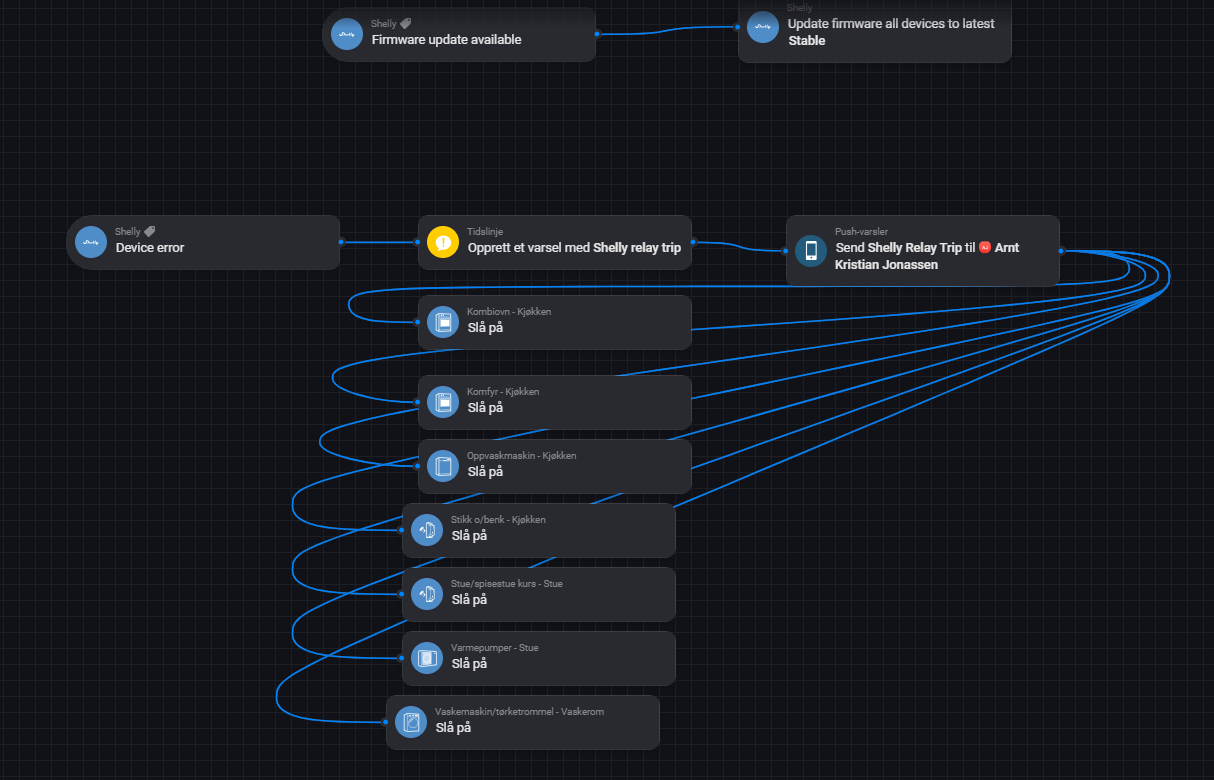Click Shelly icon on Update firmware card
This screenshot has width=1214, height=780.
click(763, 27)
